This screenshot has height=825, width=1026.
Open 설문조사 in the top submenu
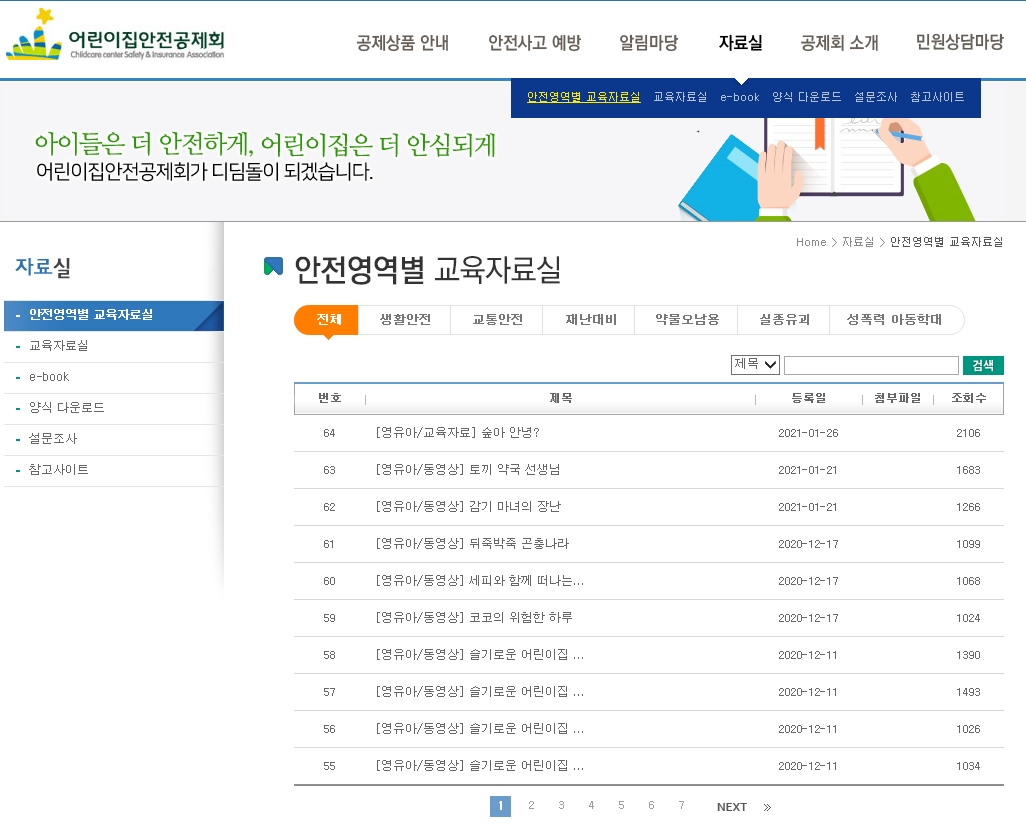pos(875,97)
